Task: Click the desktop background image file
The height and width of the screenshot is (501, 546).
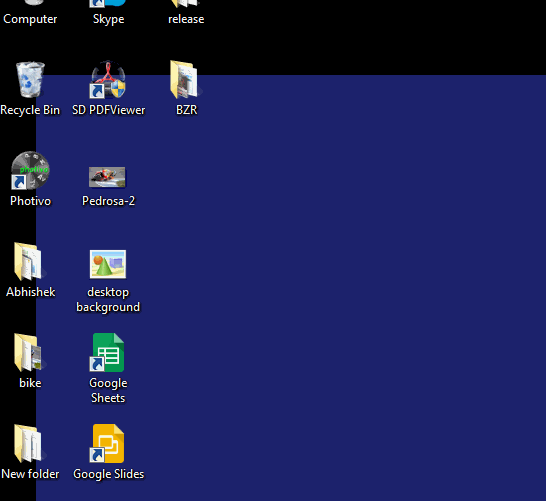Action: (108, 264)
